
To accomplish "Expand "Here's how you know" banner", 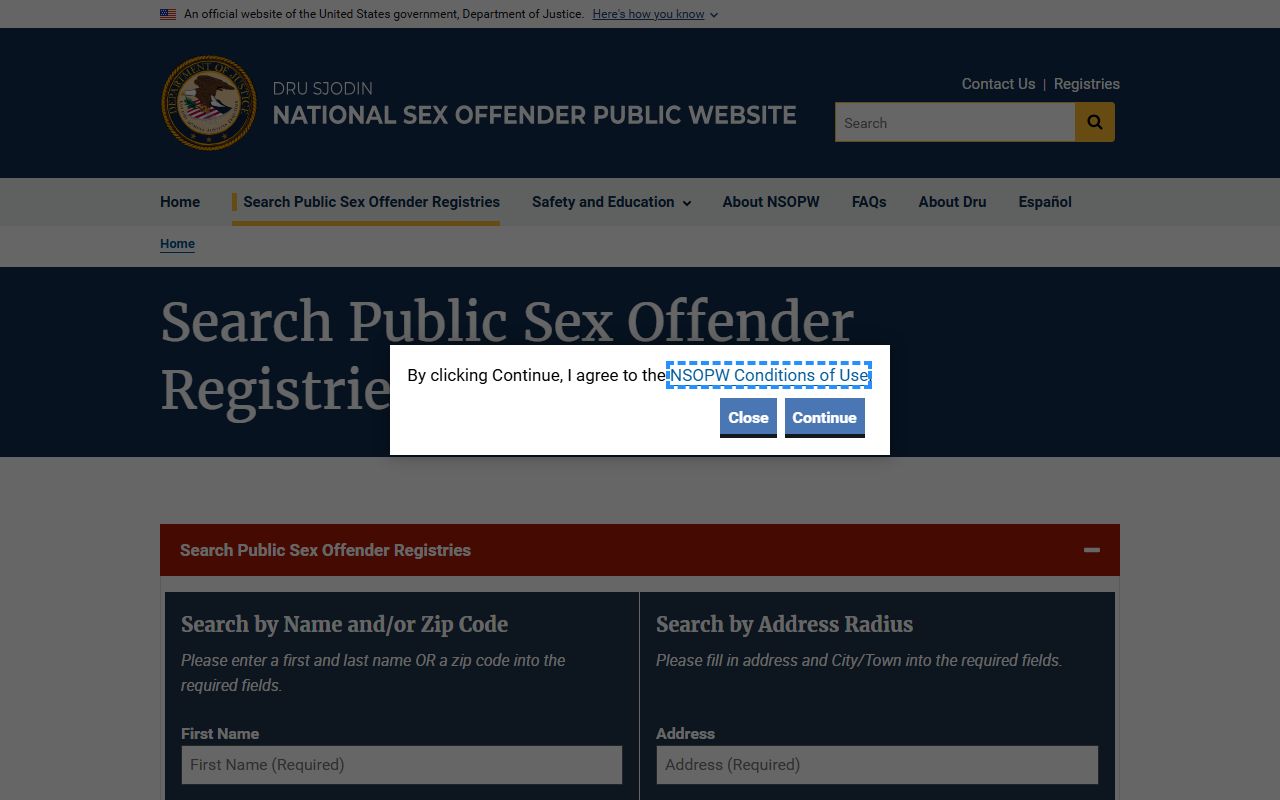I will pyautogui.click(x=655, y=14).
